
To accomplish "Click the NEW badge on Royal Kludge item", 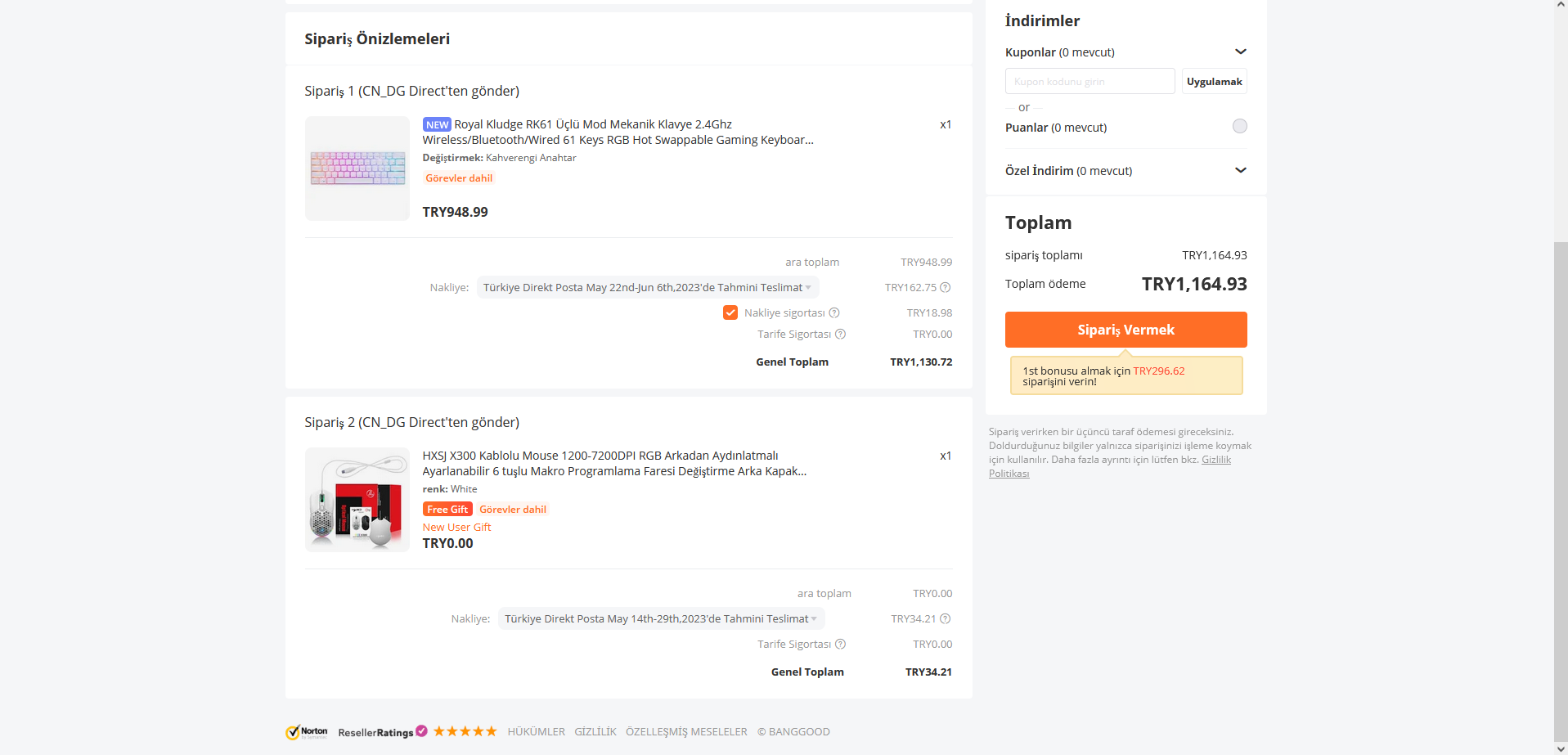I will pyautogui.click(x=437, y=124).
